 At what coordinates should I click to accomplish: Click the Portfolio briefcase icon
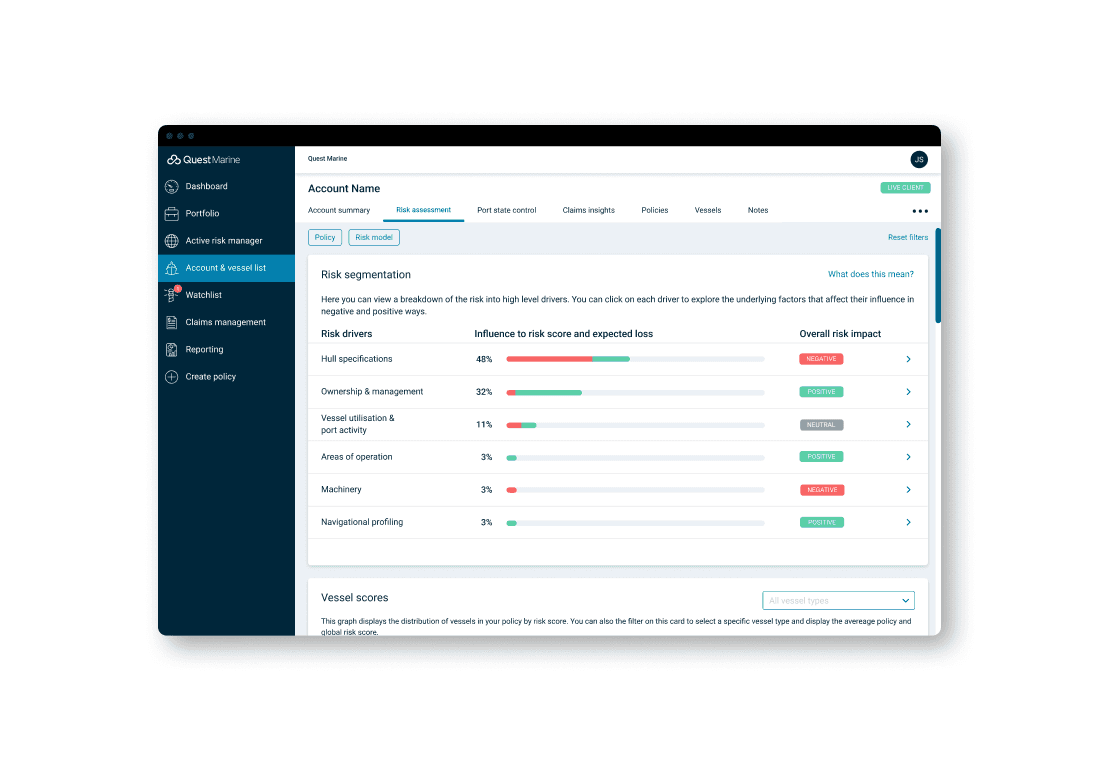171,213
